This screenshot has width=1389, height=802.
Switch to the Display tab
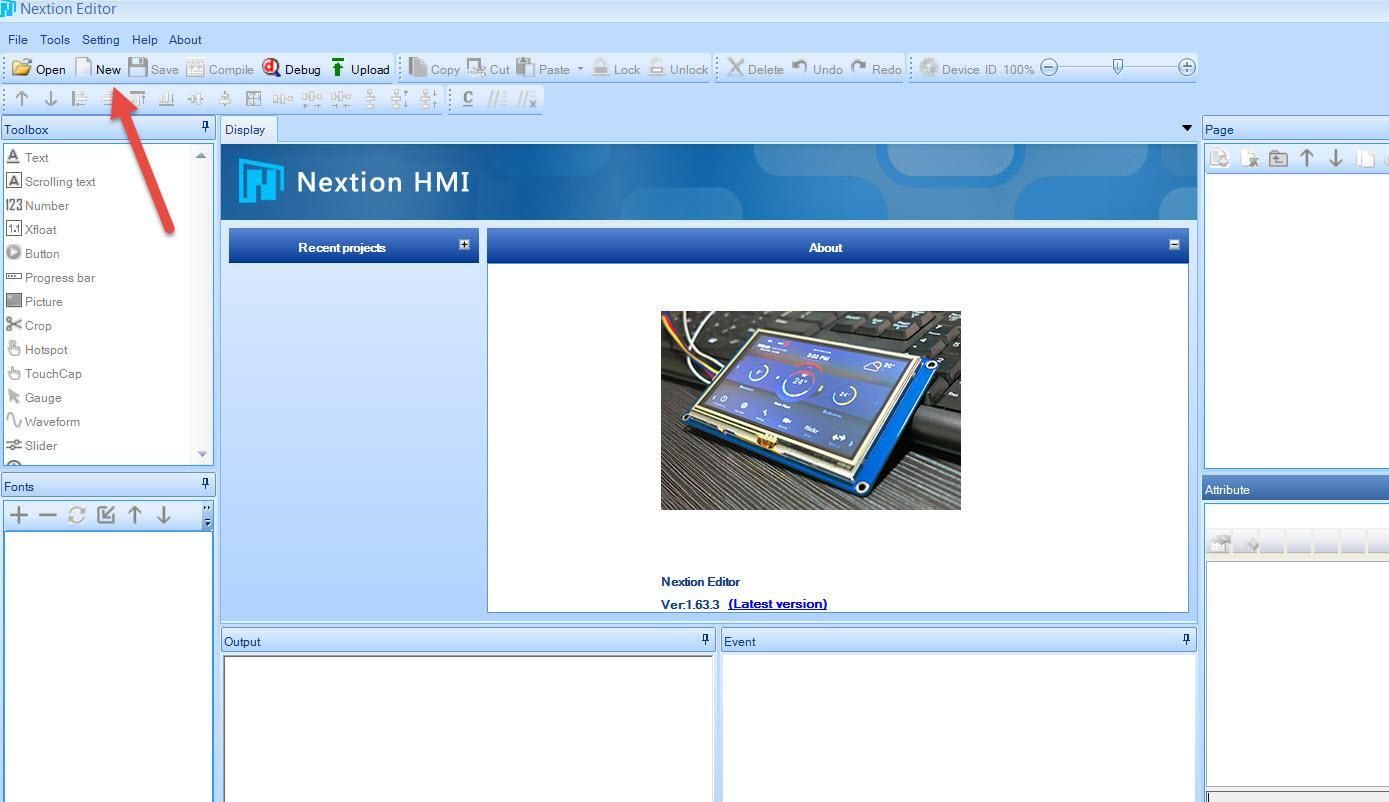click(x=246, y=129)
